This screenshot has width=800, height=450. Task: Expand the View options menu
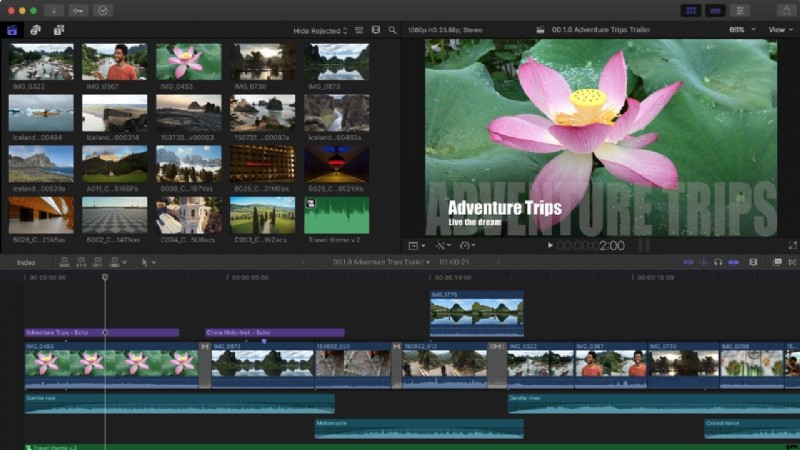click(779, 30)
